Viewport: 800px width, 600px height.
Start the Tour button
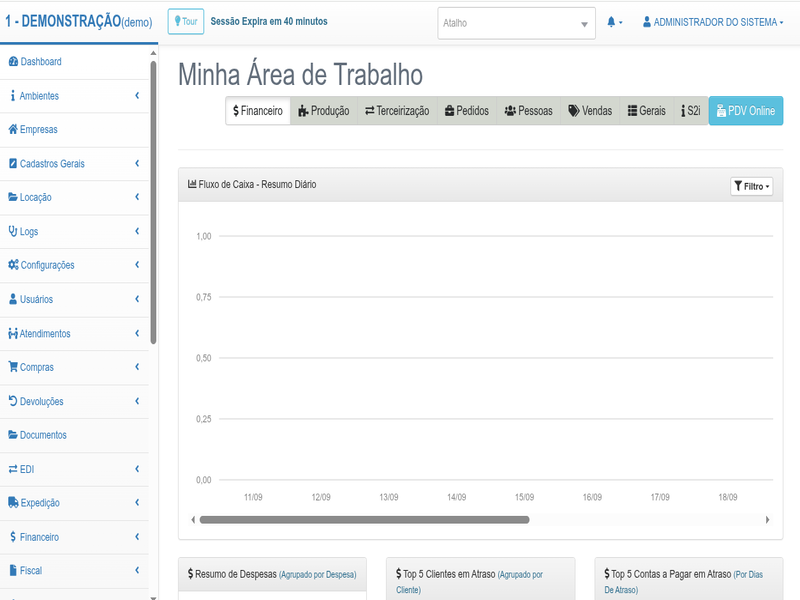point(186,22)
